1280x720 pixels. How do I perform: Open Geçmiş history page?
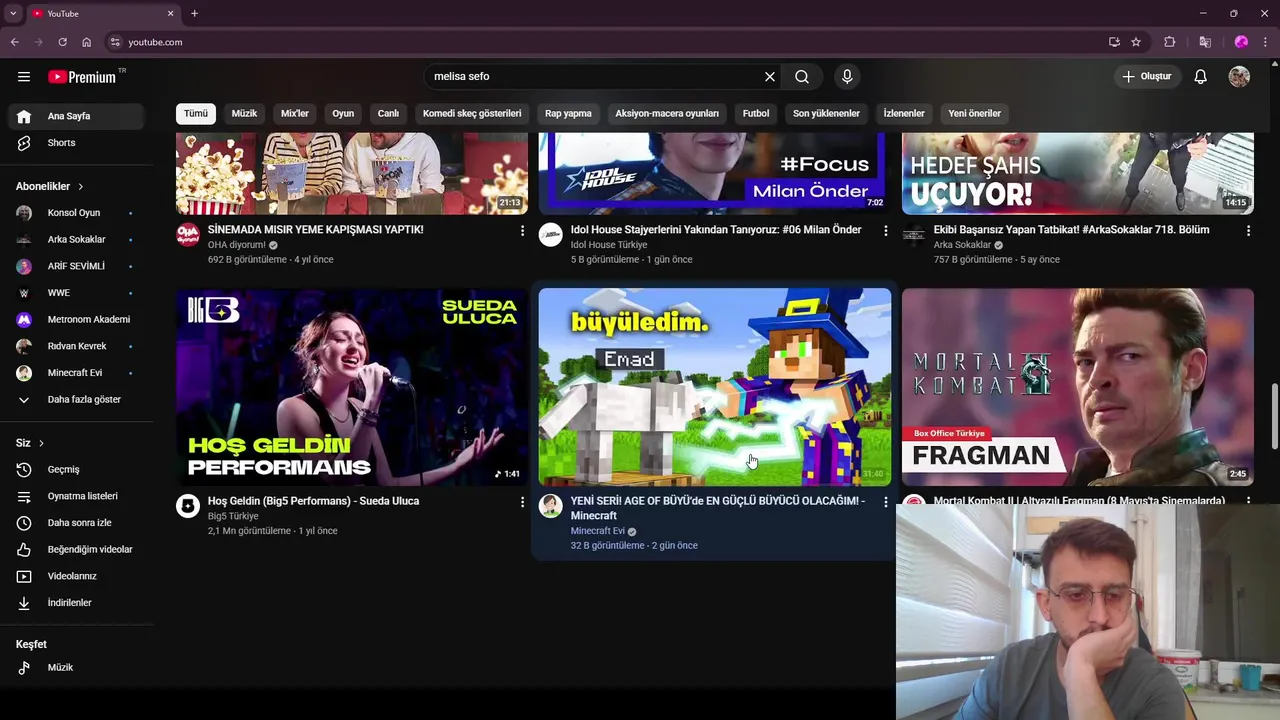pyautogui.click(x=76, y=469)
